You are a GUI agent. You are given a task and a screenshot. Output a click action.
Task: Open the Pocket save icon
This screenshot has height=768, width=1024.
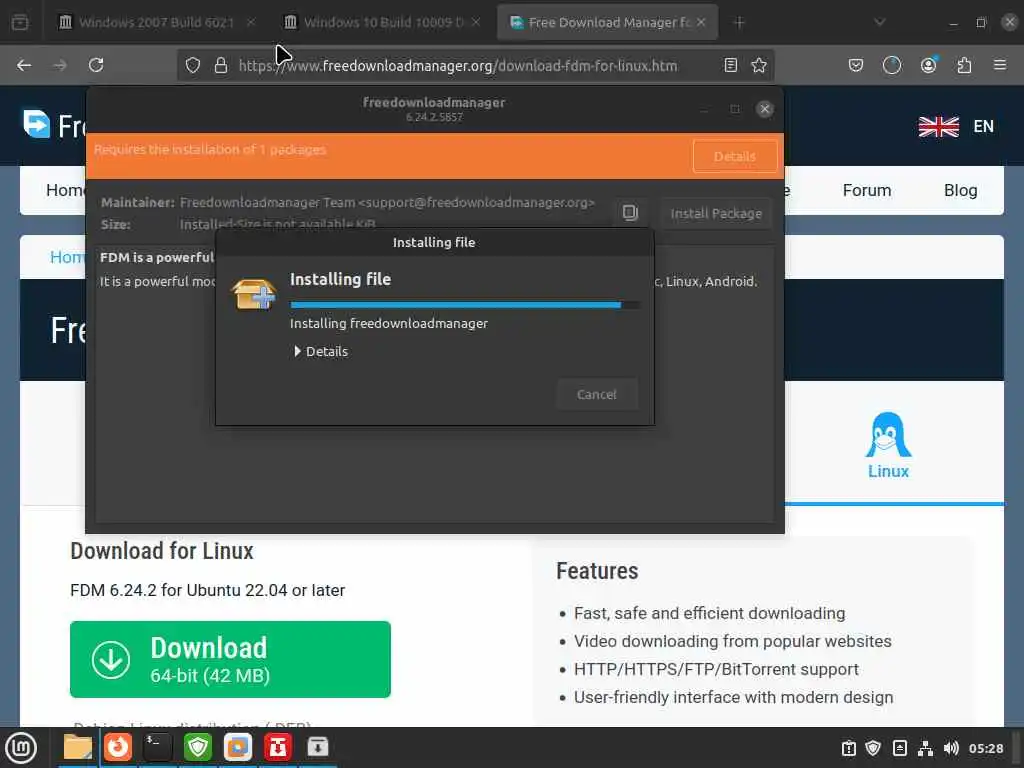[x=856, y=65]
